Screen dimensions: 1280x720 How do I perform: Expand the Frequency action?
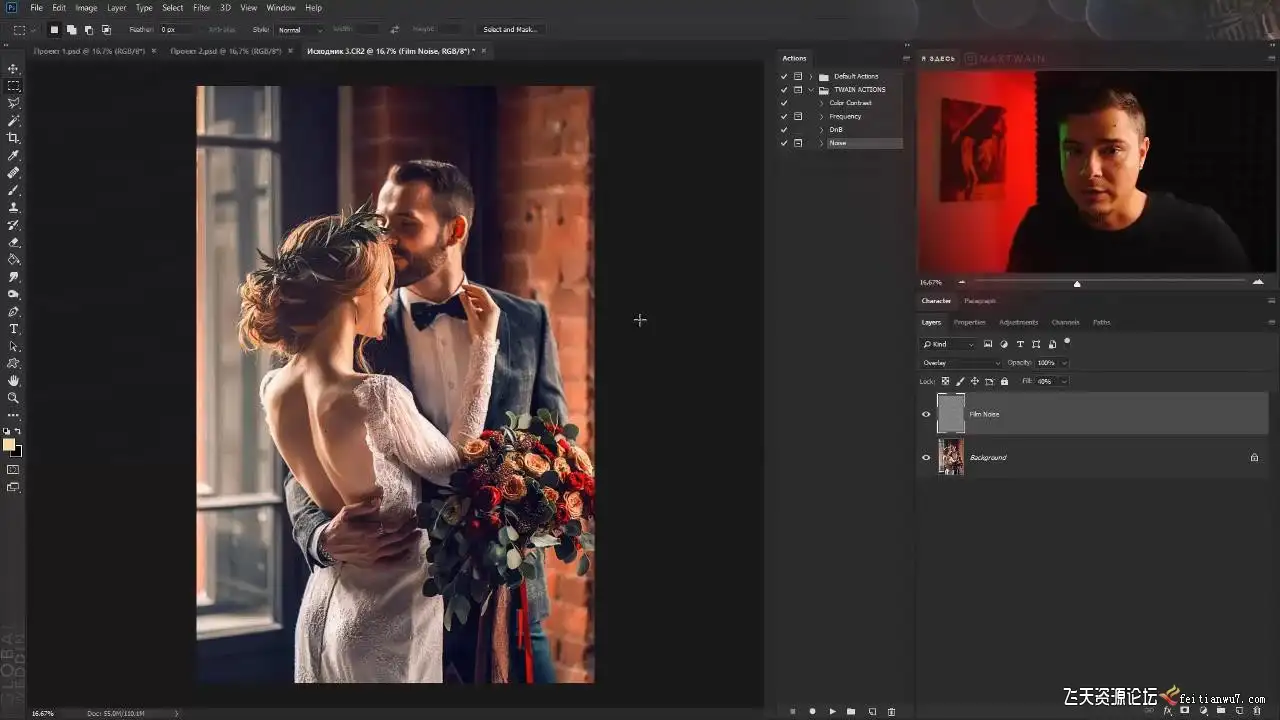click(x=822, y=117)
